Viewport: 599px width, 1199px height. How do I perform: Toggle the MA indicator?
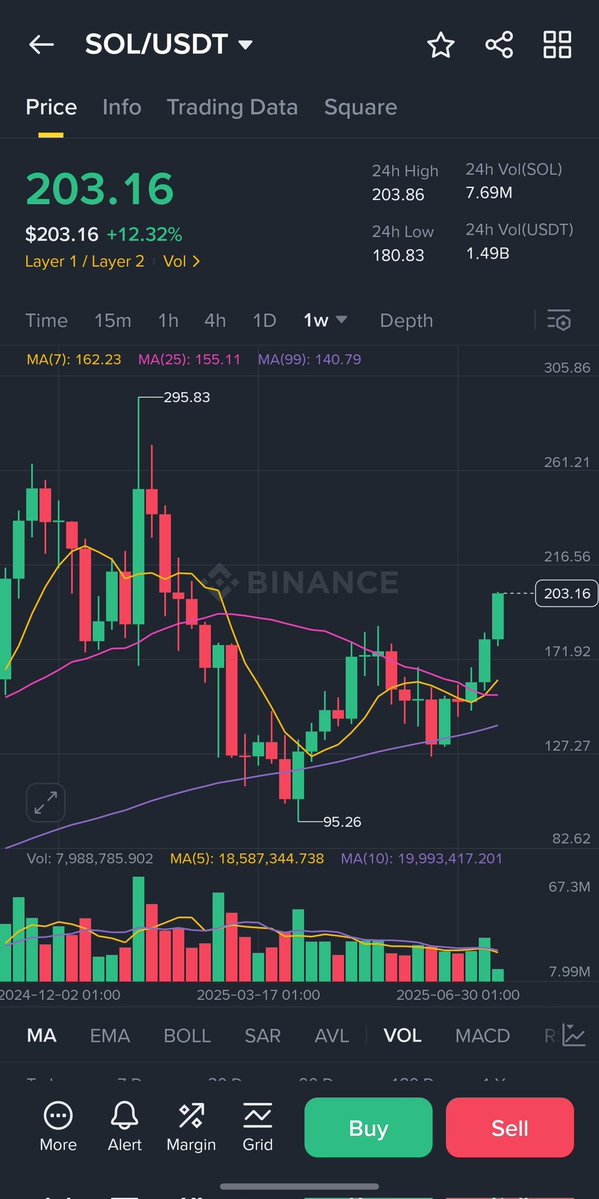pos(41,1035)
